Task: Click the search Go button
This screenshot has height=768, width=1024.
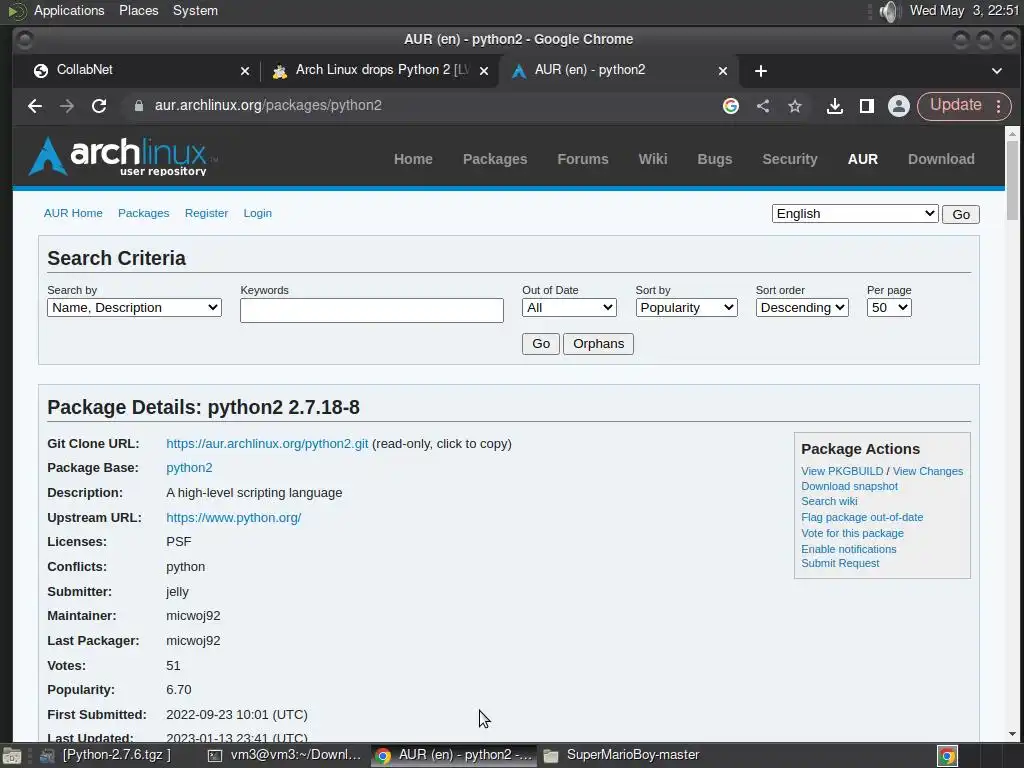Action: click(541, 344)
